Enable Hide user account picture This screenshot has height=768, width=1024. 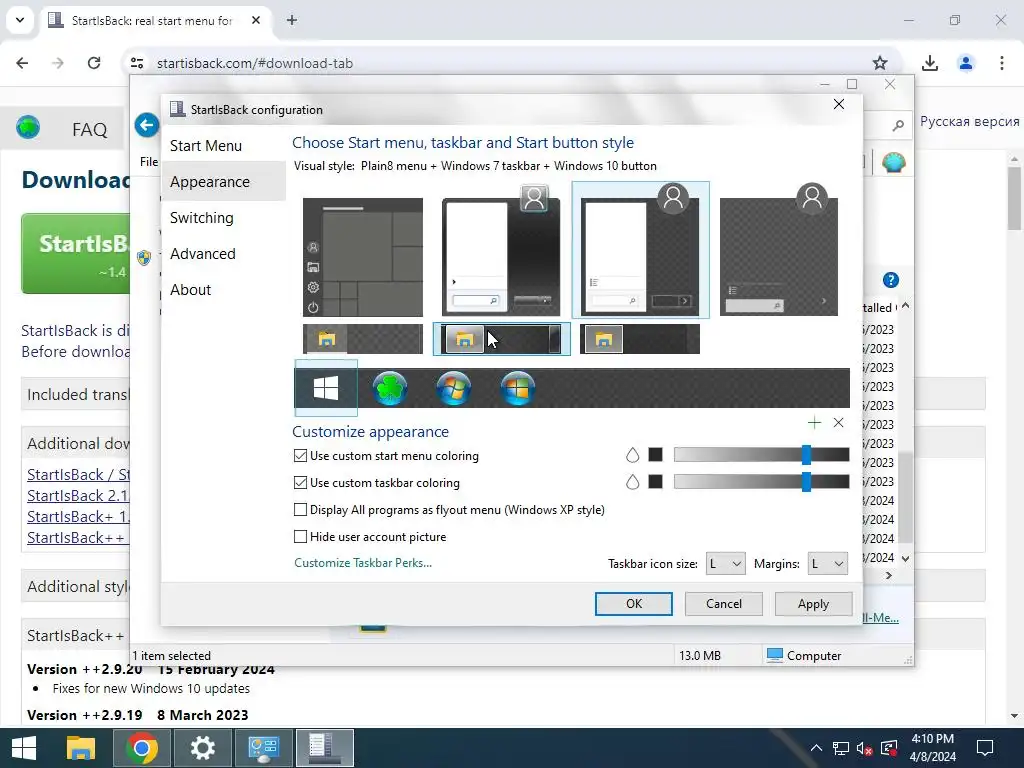300,536
